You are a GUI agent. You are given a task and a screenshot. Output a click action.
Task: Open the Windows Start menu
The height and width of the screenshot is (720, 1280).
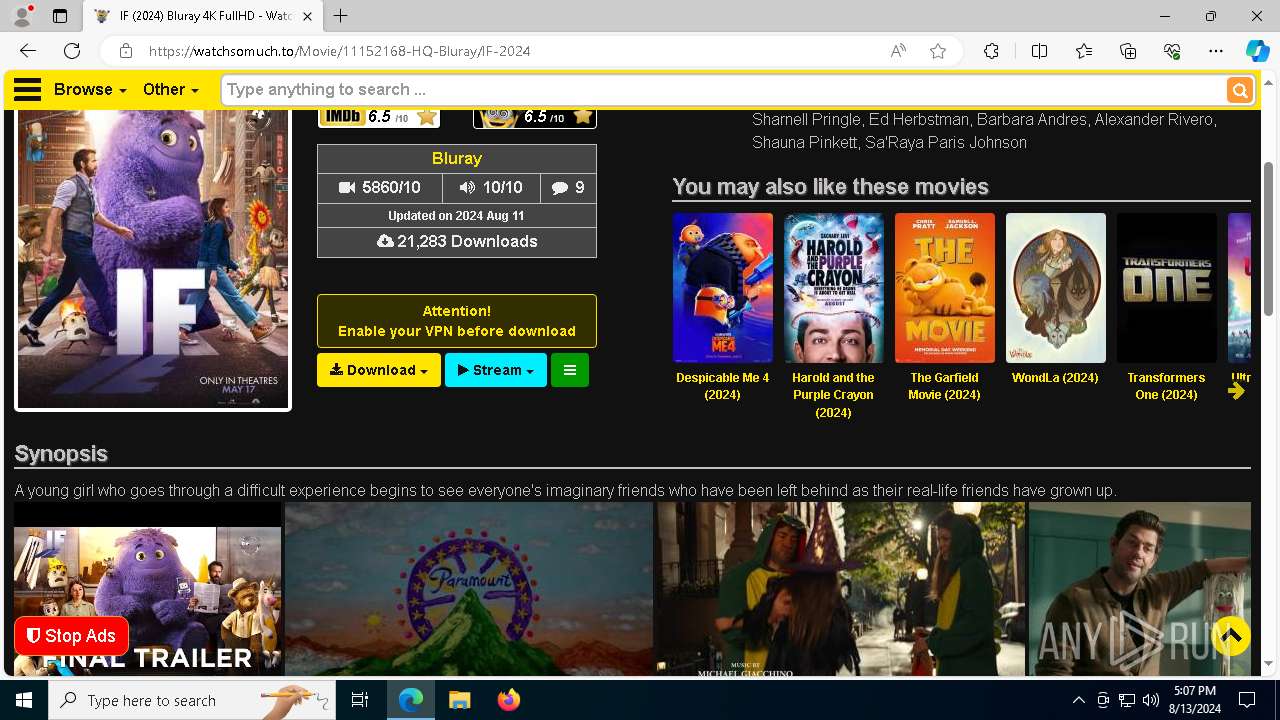tap(24, 700)
